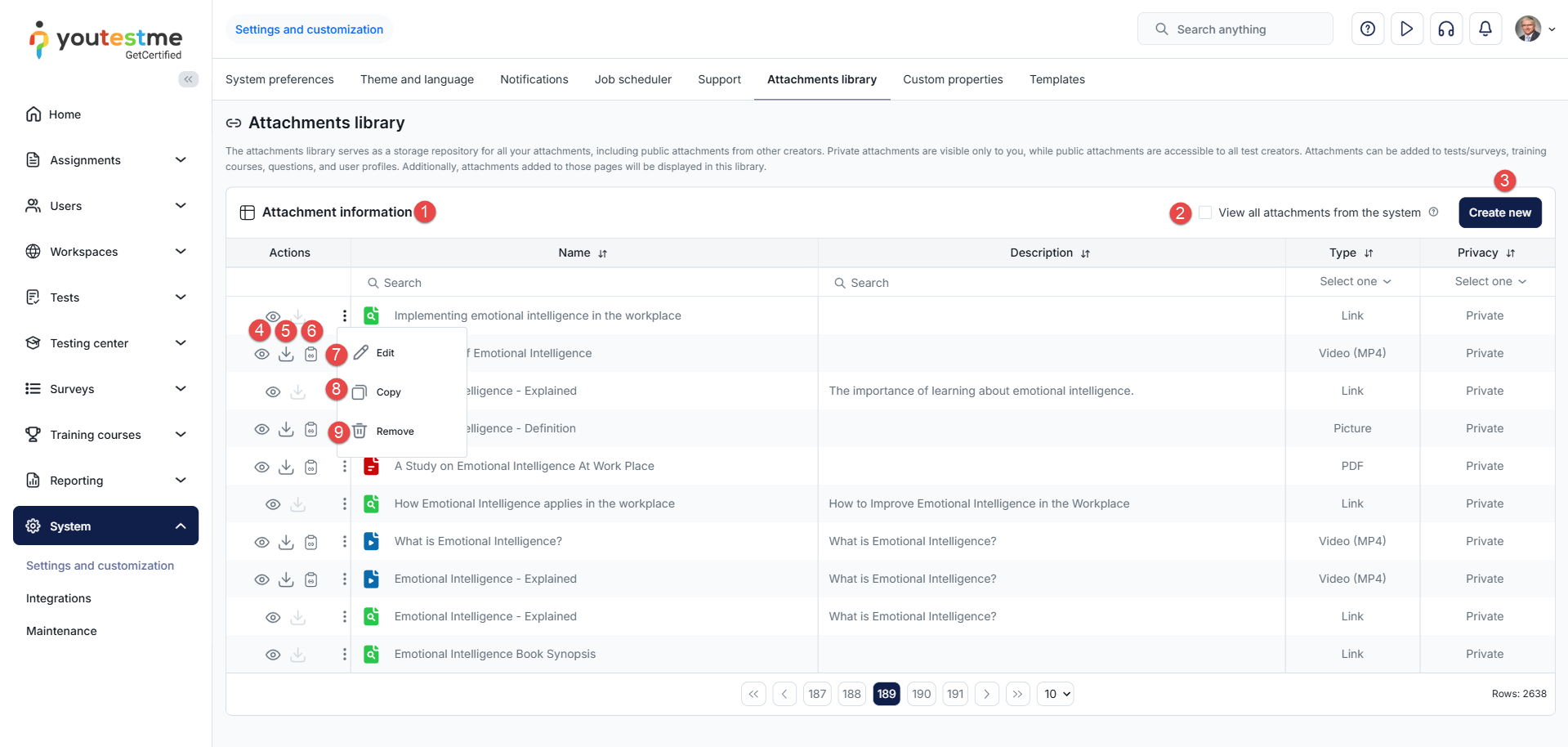Open the notifications bell icon
Viewport: 1568px width, 747px height.
click(1485, 29)
